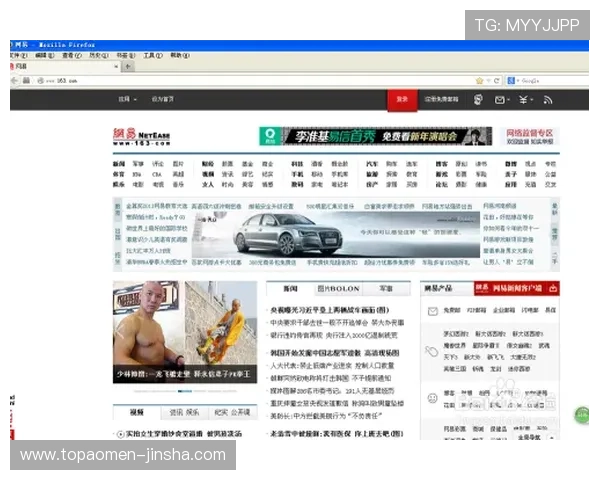Click the smiley face icon in 网易产品 panel

pyautogui.click(x=432, y=398)
